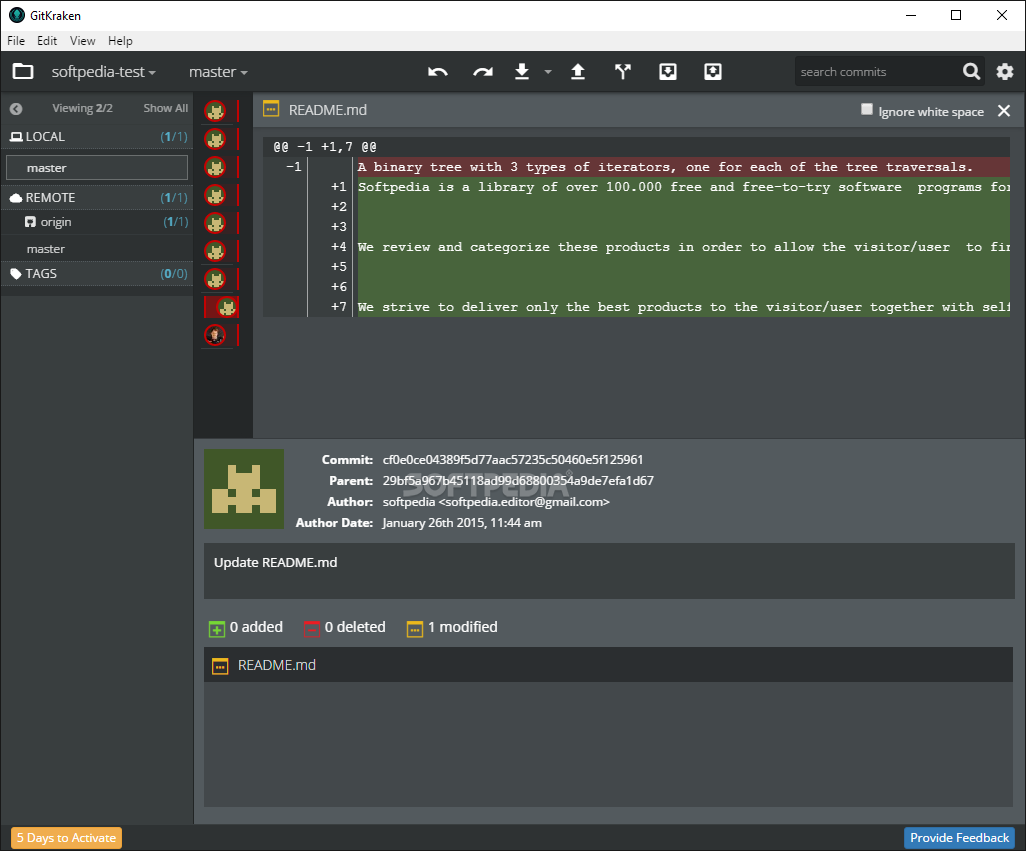Open the repository folder icon
The image size is (1026, 851).
(23, 71)
